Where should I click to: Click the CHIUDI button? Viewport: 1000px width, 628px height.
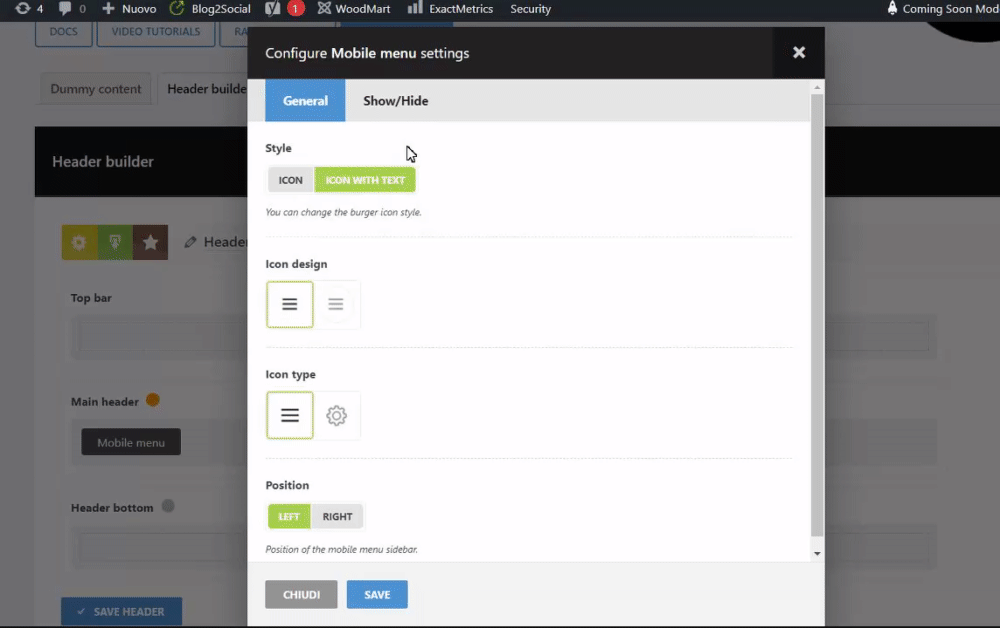(301, 594)
